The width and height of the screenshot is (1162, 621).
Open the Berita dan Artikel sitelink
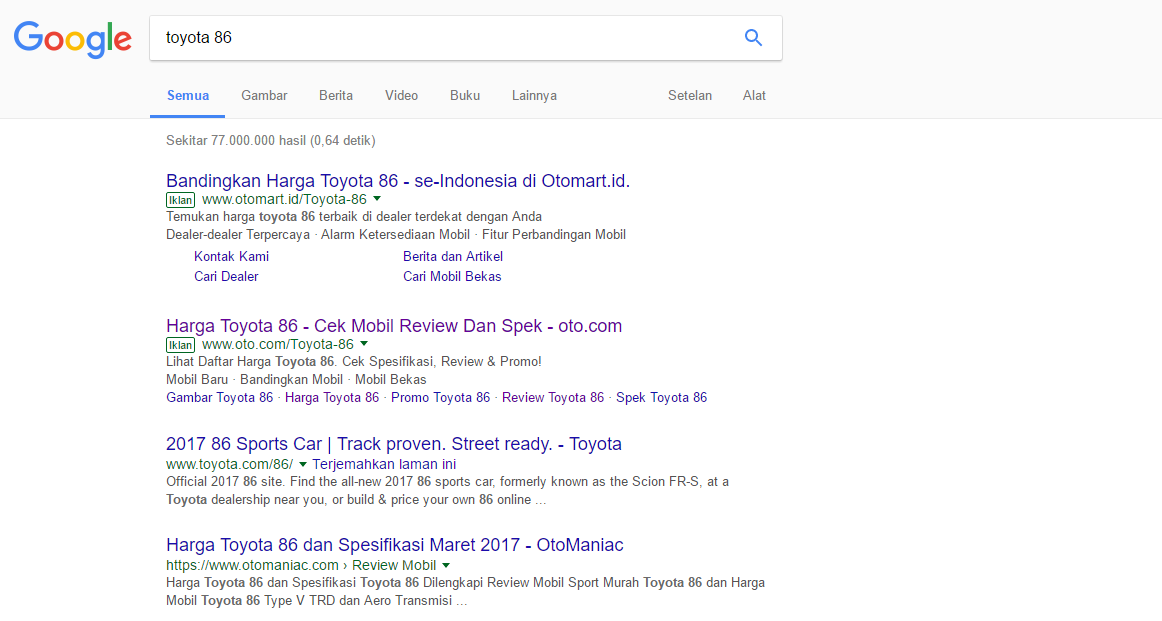(453, 256)
